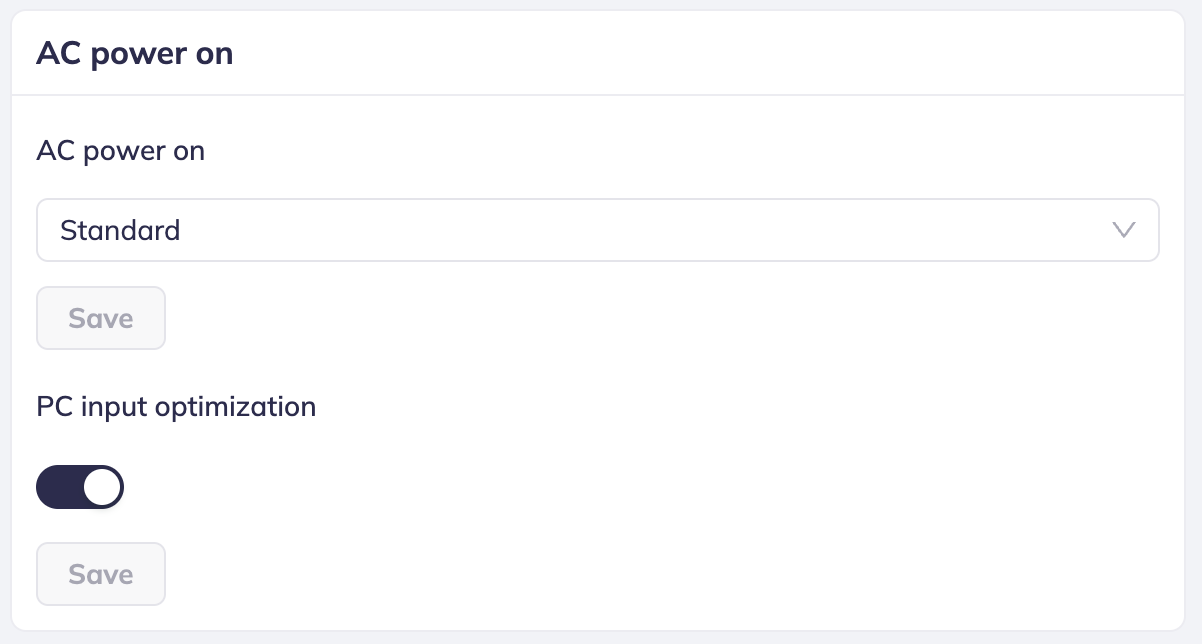This screenshot has width=1202, height=644.
Task: Click the bold AC power on card heading
Action: tap(134, 53)
